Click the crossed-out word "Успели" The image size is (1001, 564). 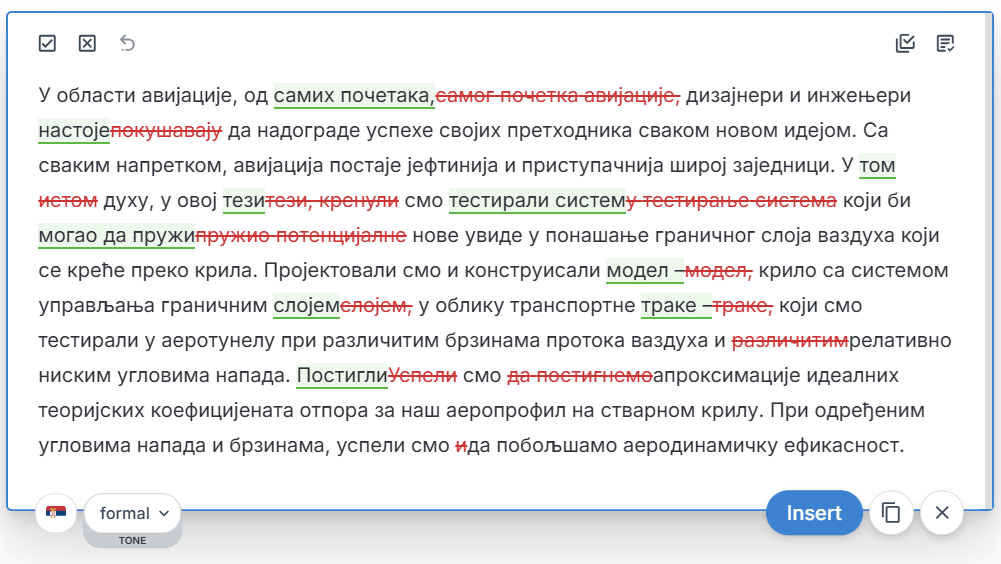423,376
